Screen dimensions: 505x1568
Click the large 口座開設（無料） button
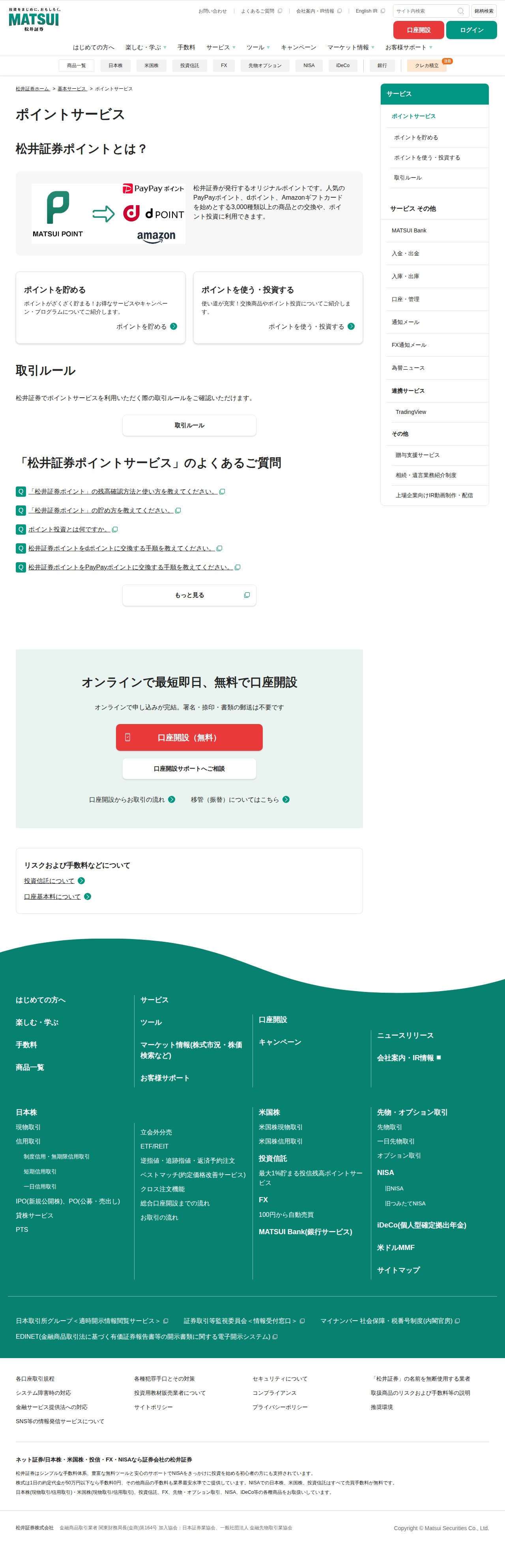(189, 737)
